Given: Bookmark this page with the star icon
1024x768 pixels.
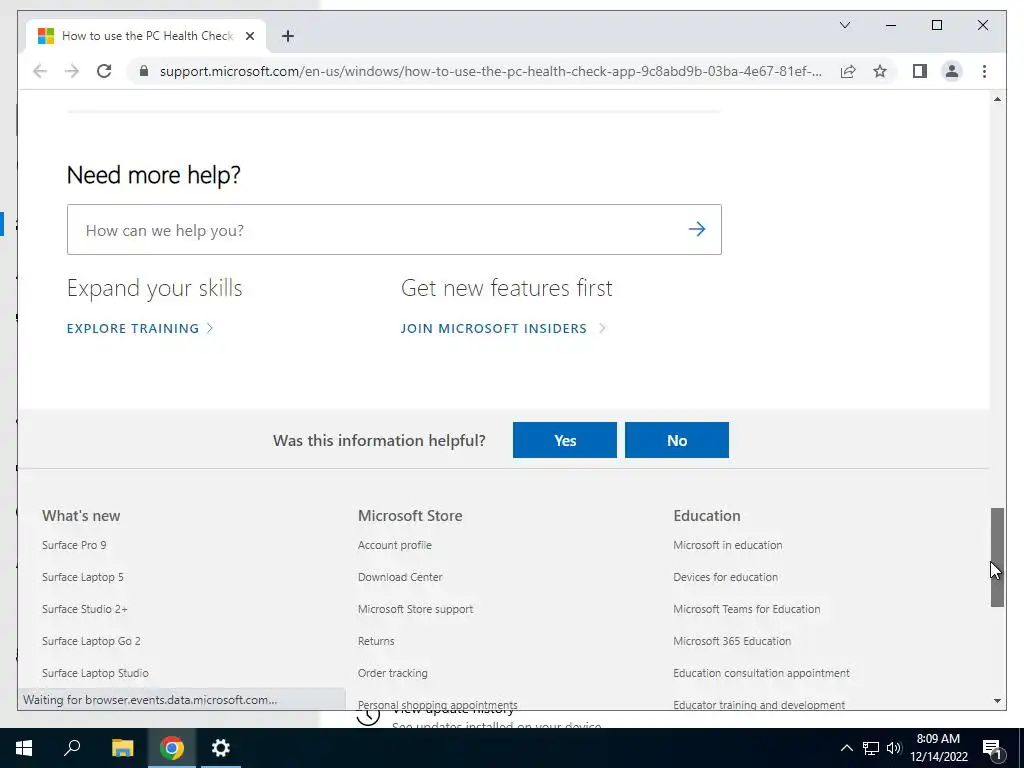Looking at the screenshot, I should (x=880, y=71).
